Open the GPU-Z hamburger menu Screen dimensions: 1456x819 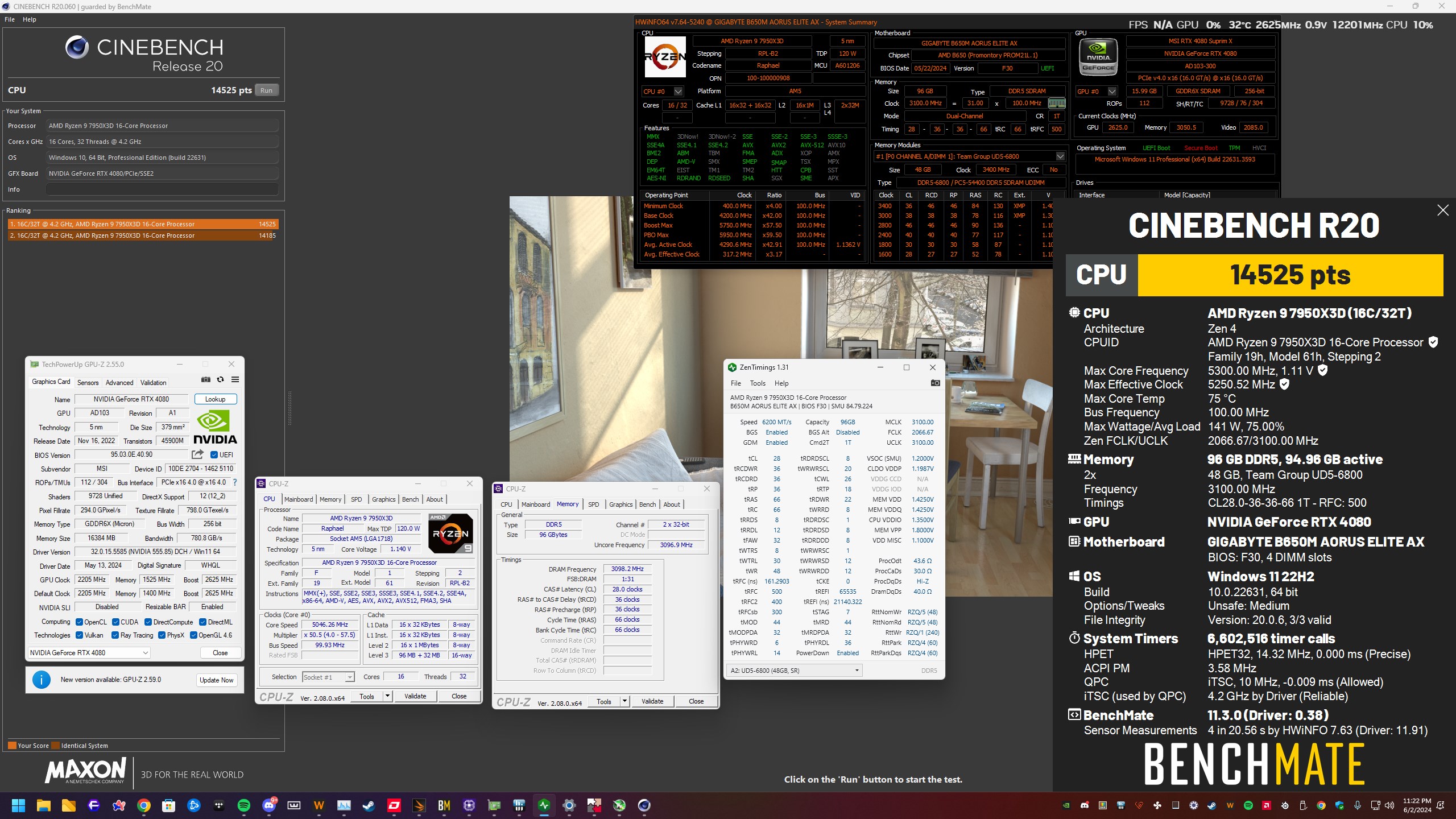[x=235, y=380]
